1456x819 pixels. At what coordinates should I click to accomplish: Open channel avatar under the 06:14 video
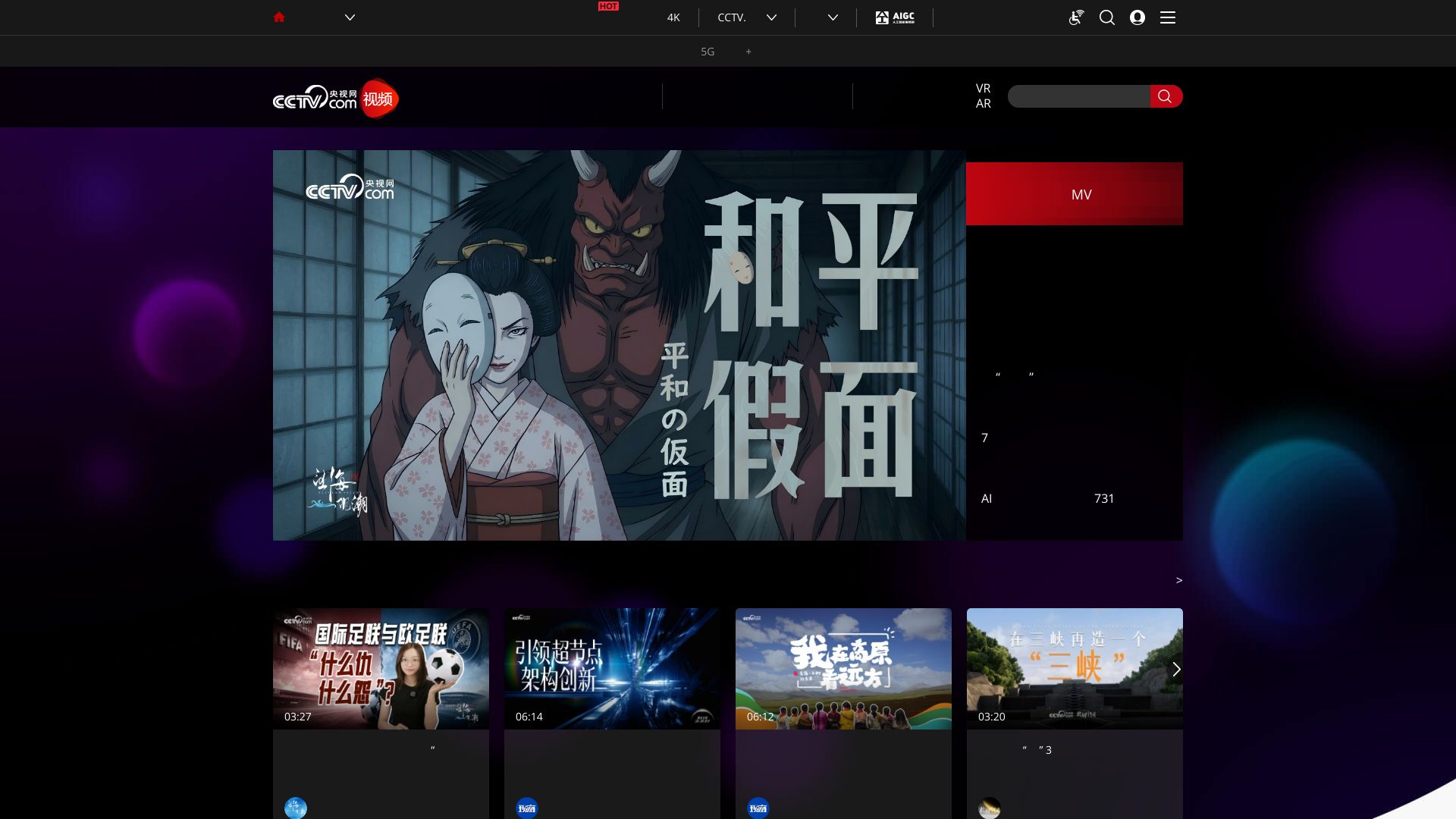(527, 808)
